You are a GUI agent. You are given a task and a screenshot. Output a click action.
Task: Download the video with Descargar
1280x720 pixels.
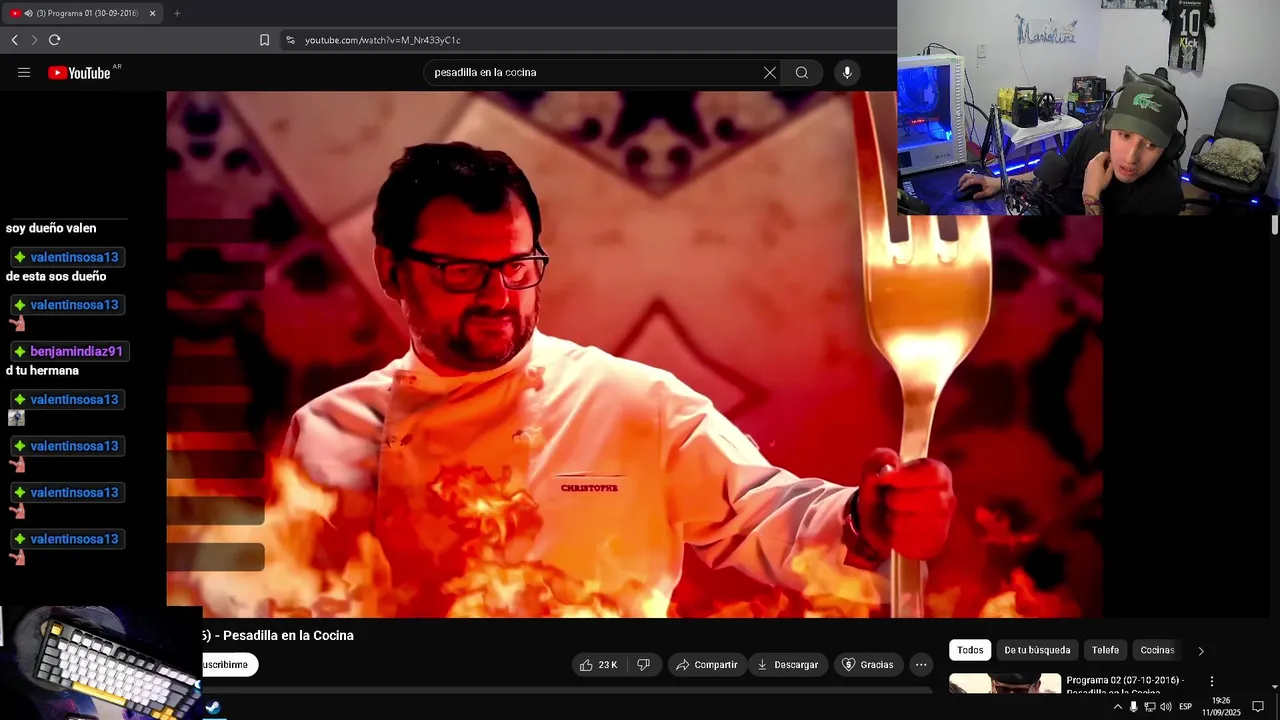tap(787, 665)
